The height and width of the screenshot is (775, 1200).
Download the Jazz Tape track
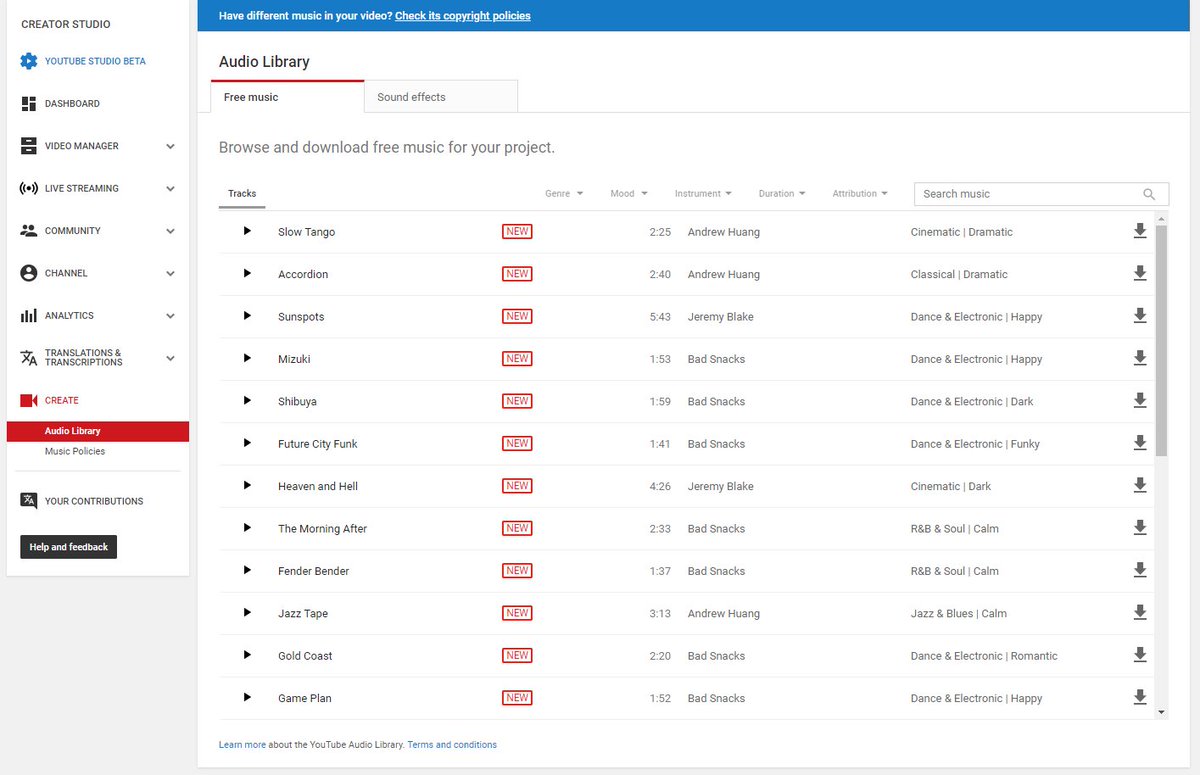(1139, 613)
